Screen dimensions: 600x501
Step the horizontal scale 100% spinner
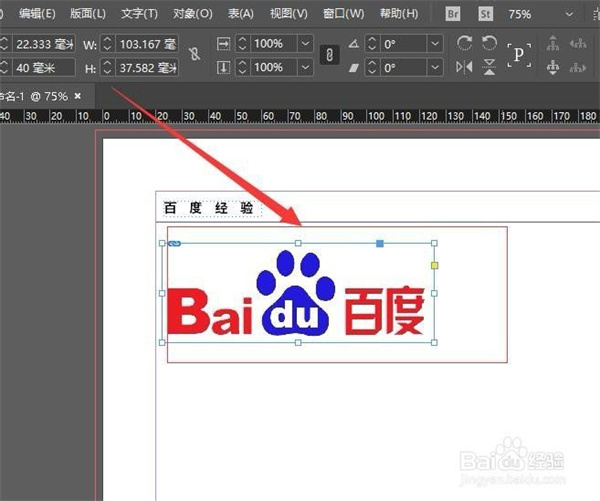click(242, 44)
